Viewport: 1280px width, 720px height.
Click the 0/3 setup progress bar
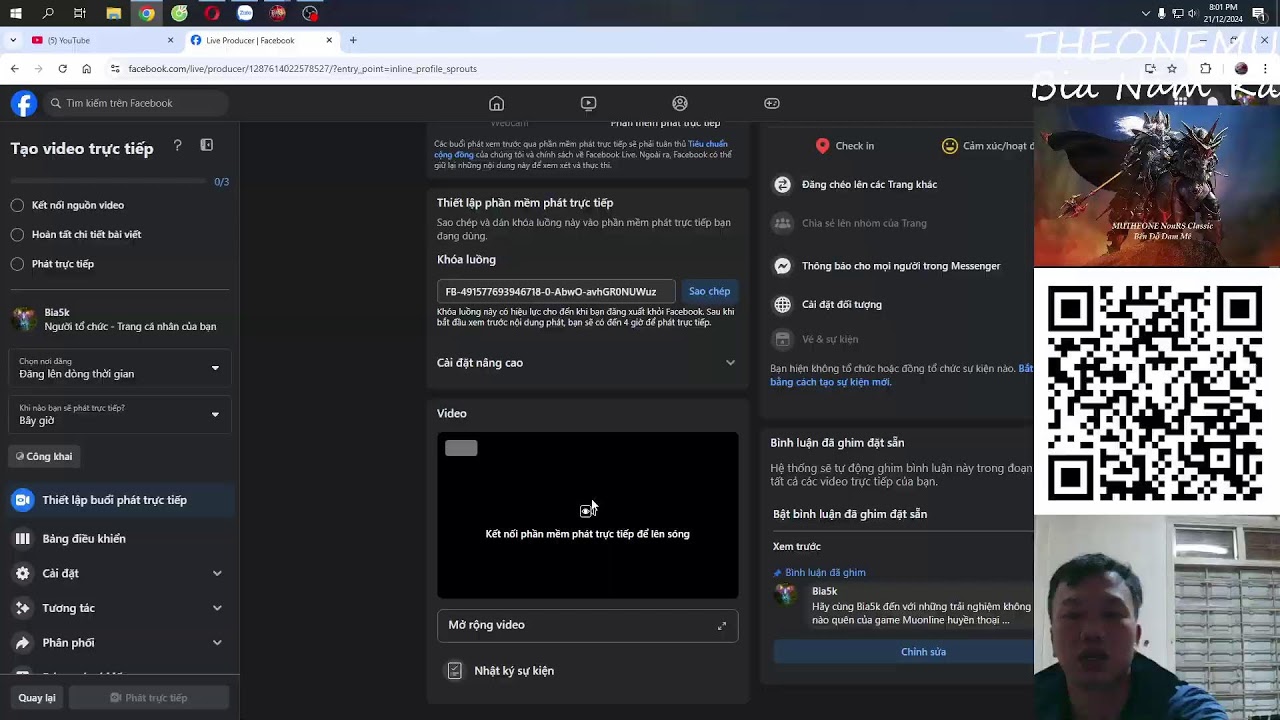click(108, 182)
